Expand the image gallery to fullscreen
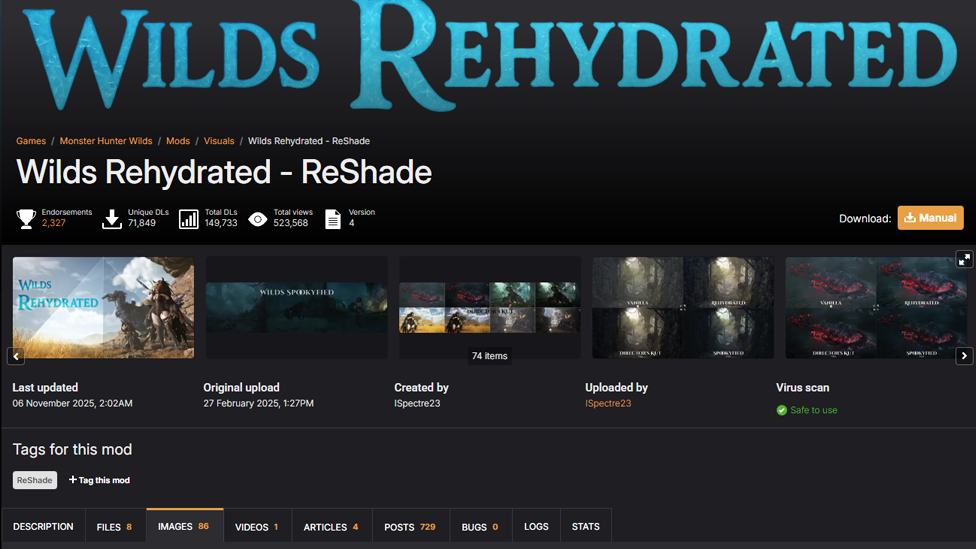 pos(964,260)
